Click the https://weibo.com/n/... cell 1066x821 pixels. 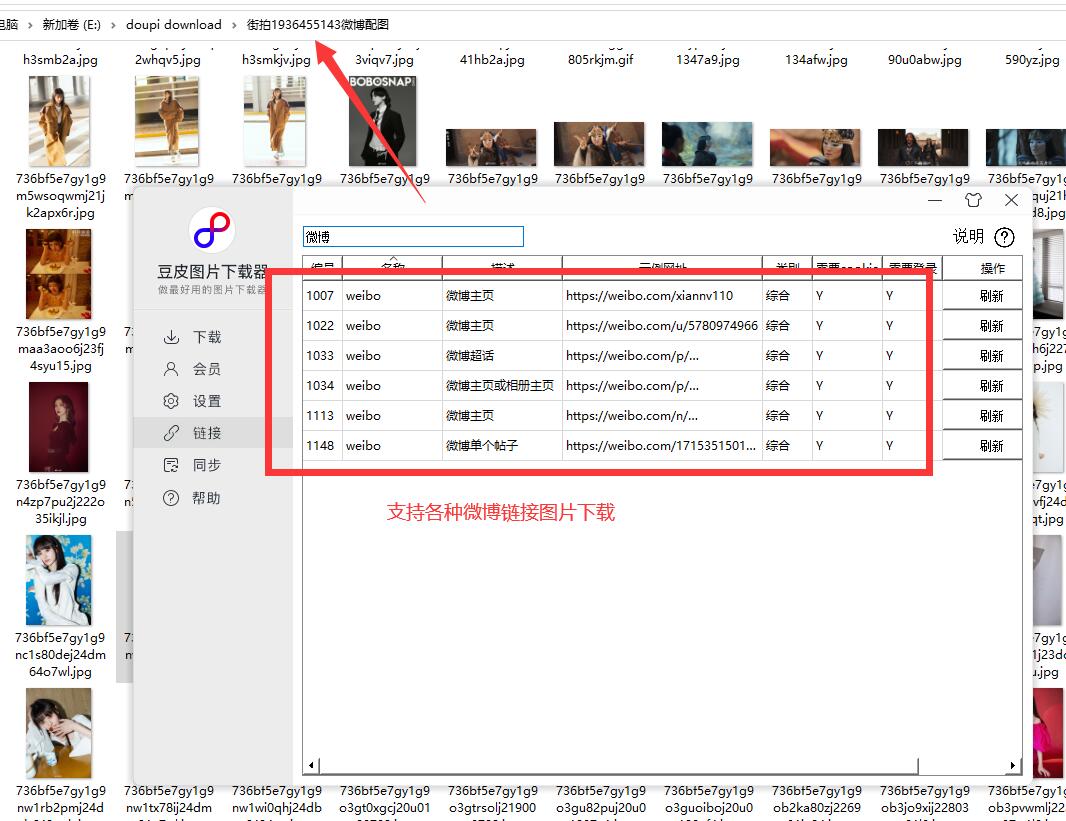coord(662,415)
